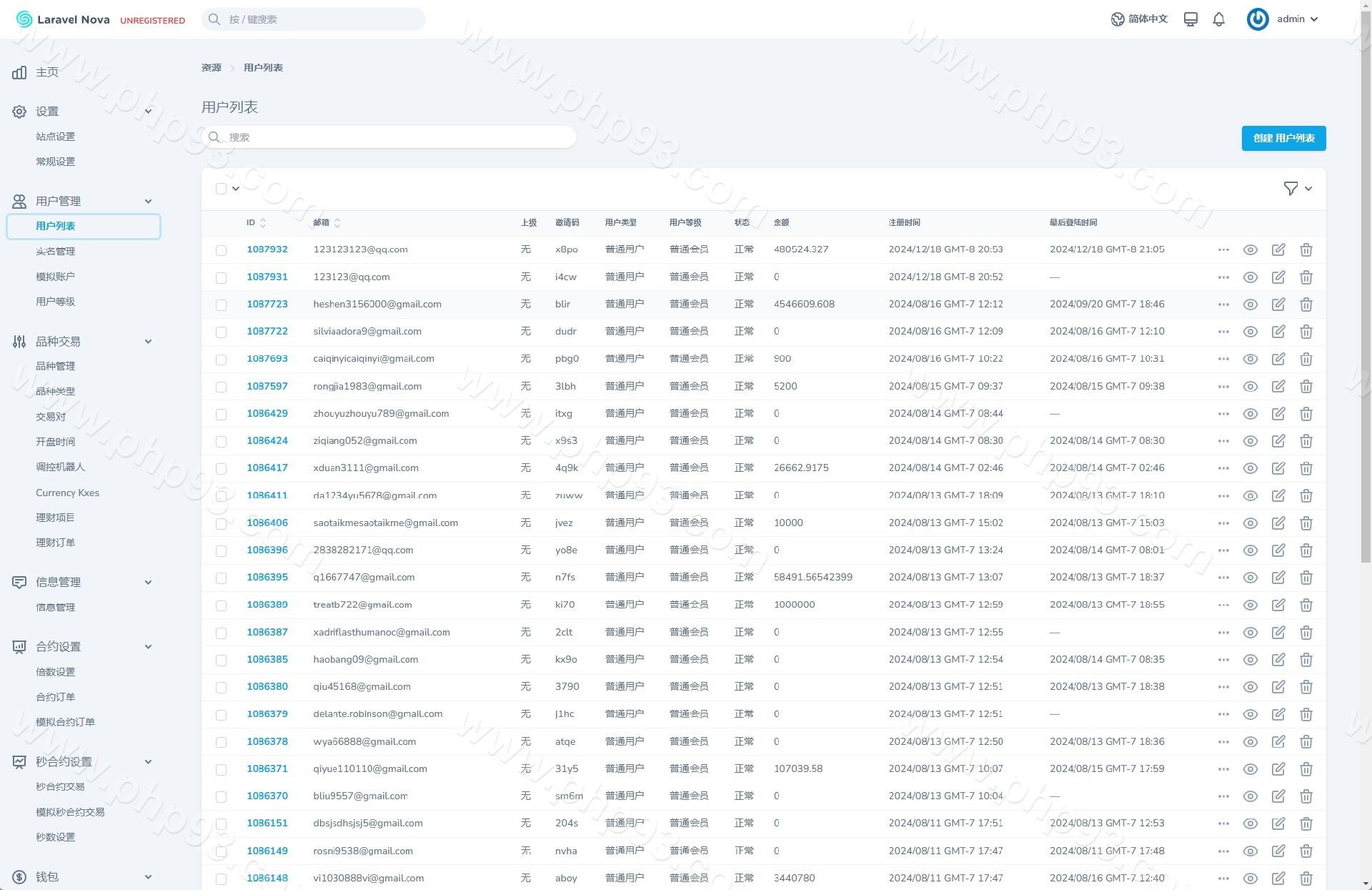Open user ID link 1087597
The height and width of the screenshot is (890, 1372).
click(267, 386)
